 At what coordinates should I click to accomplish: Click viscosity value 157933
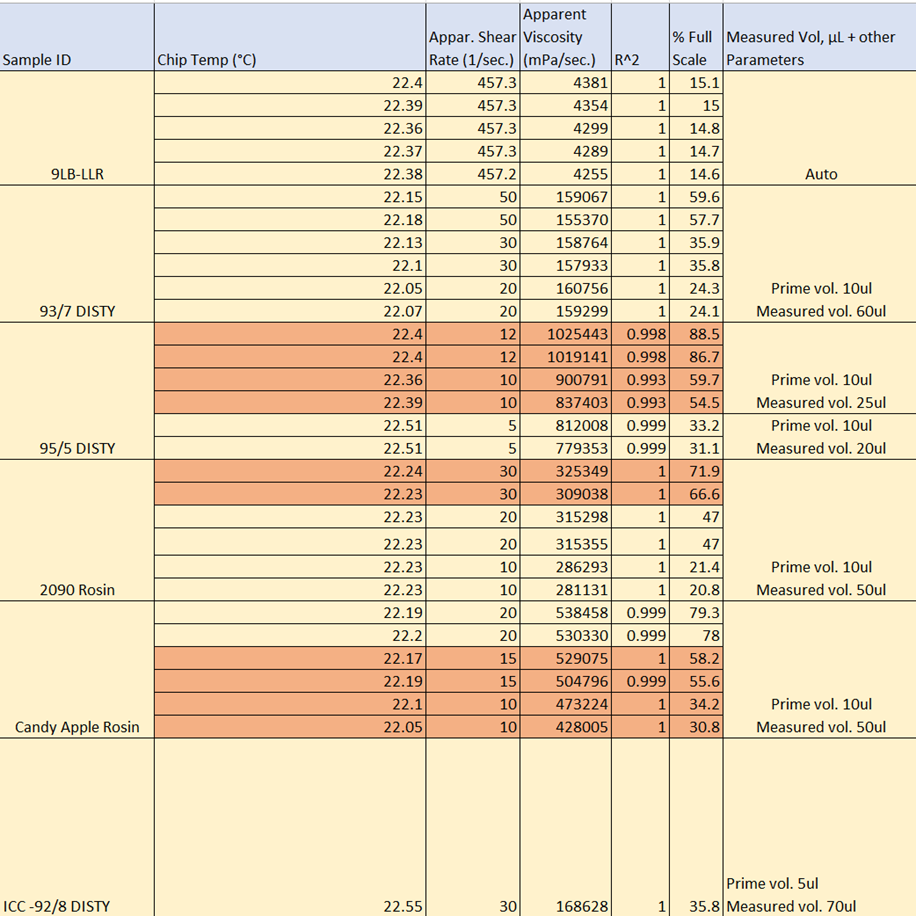565,265
